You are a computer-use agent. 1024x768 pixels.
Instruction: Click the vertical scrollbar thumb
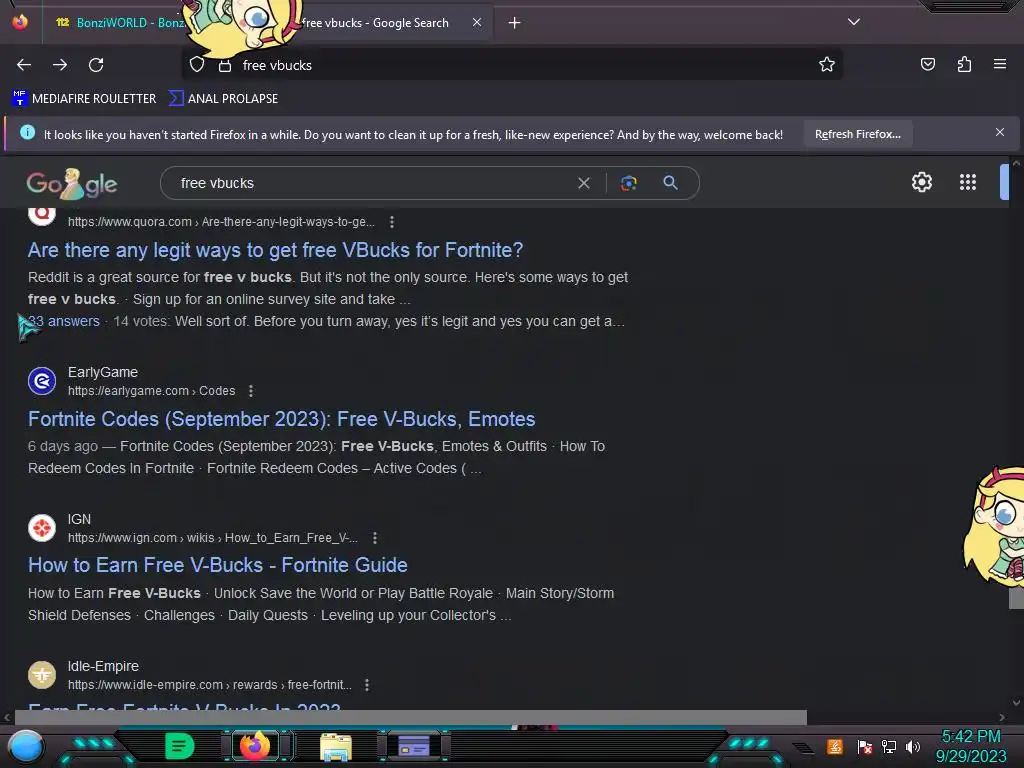(1016, 598)
